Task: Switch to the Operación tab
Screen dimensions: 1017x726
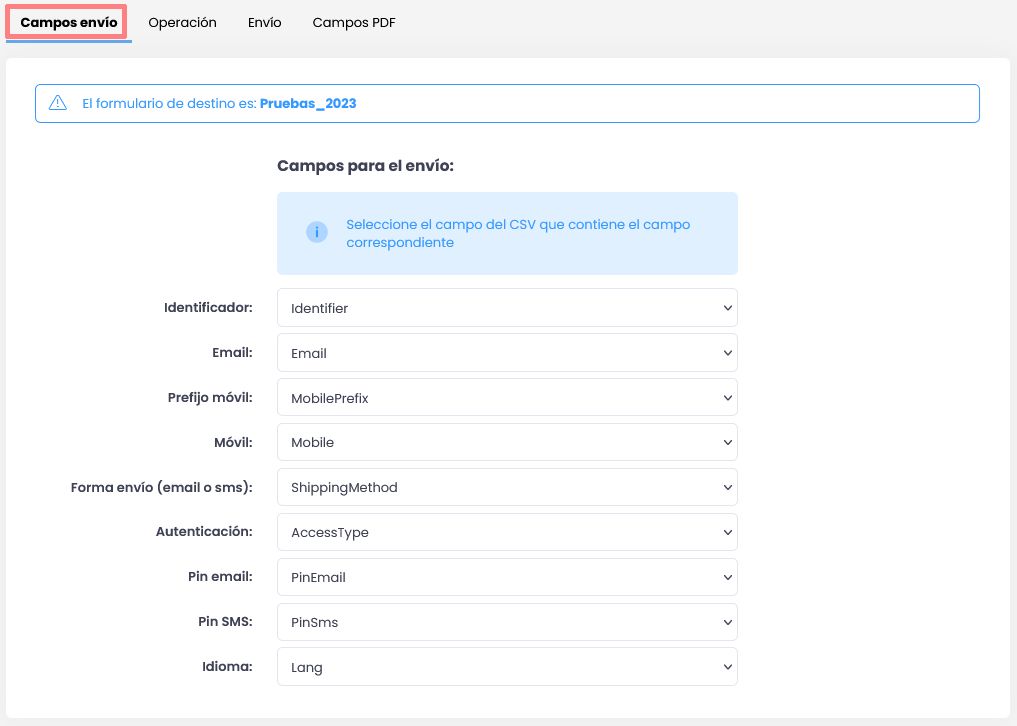Action: tap(182, 22)
